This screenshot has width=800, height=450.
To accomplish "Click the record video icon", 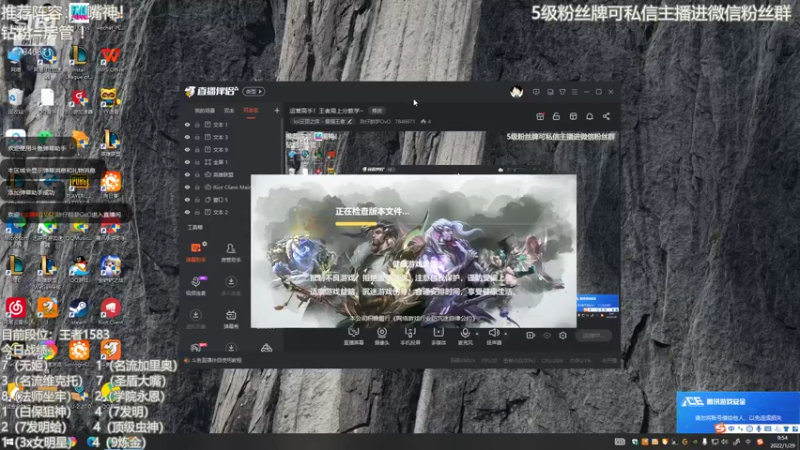I will [x=531, y=335].
